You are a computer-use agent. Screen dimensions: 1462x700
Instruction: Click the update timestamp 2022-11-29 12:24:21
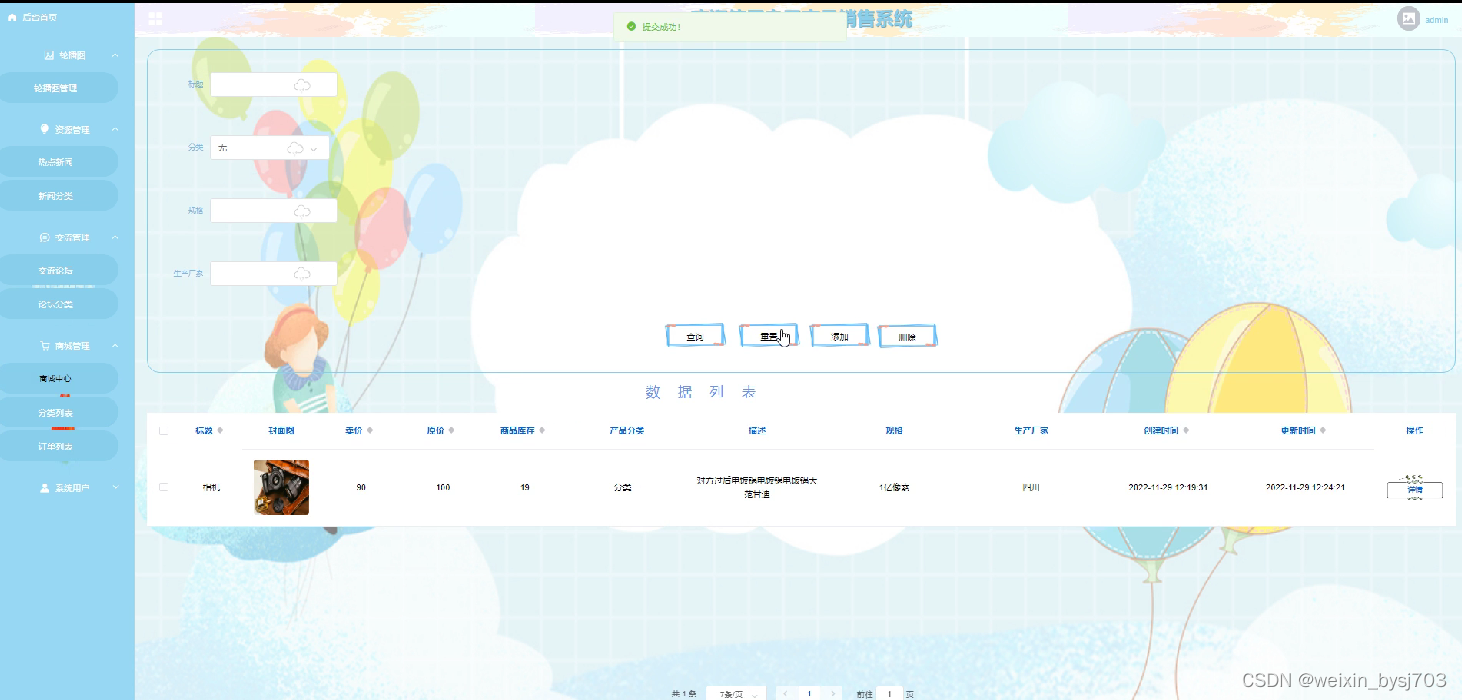[x=1305, y=487]
